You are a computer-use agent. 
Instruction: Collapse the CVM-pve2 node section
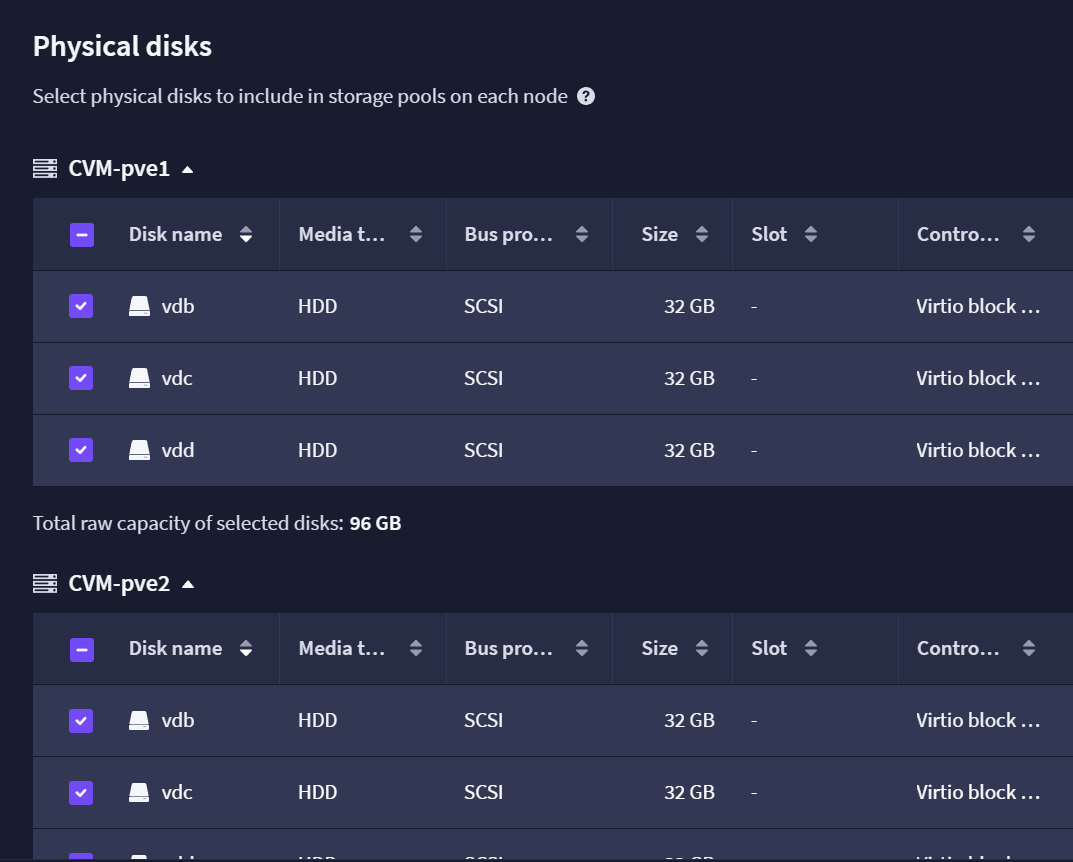click(x=188, y=584)
